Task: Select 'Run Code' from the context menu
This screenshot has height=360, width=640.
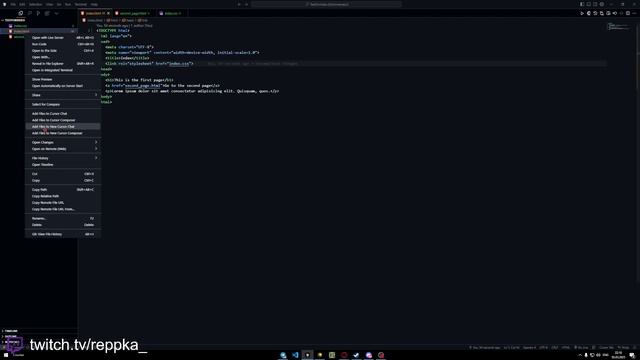Action: (x=63, y=44)
